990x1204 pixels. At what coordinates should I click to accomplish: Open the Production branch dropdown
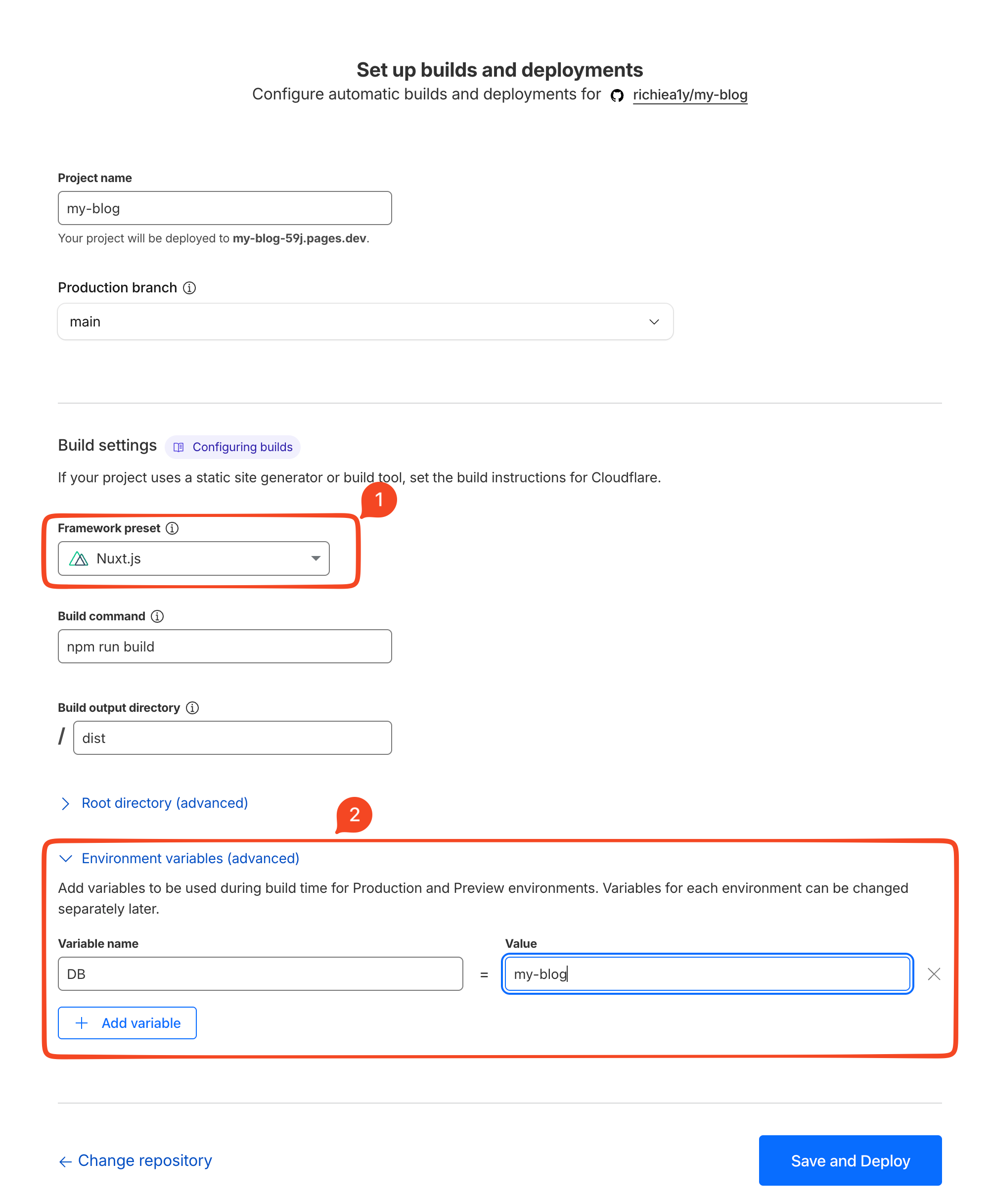(x=365, y=322)
